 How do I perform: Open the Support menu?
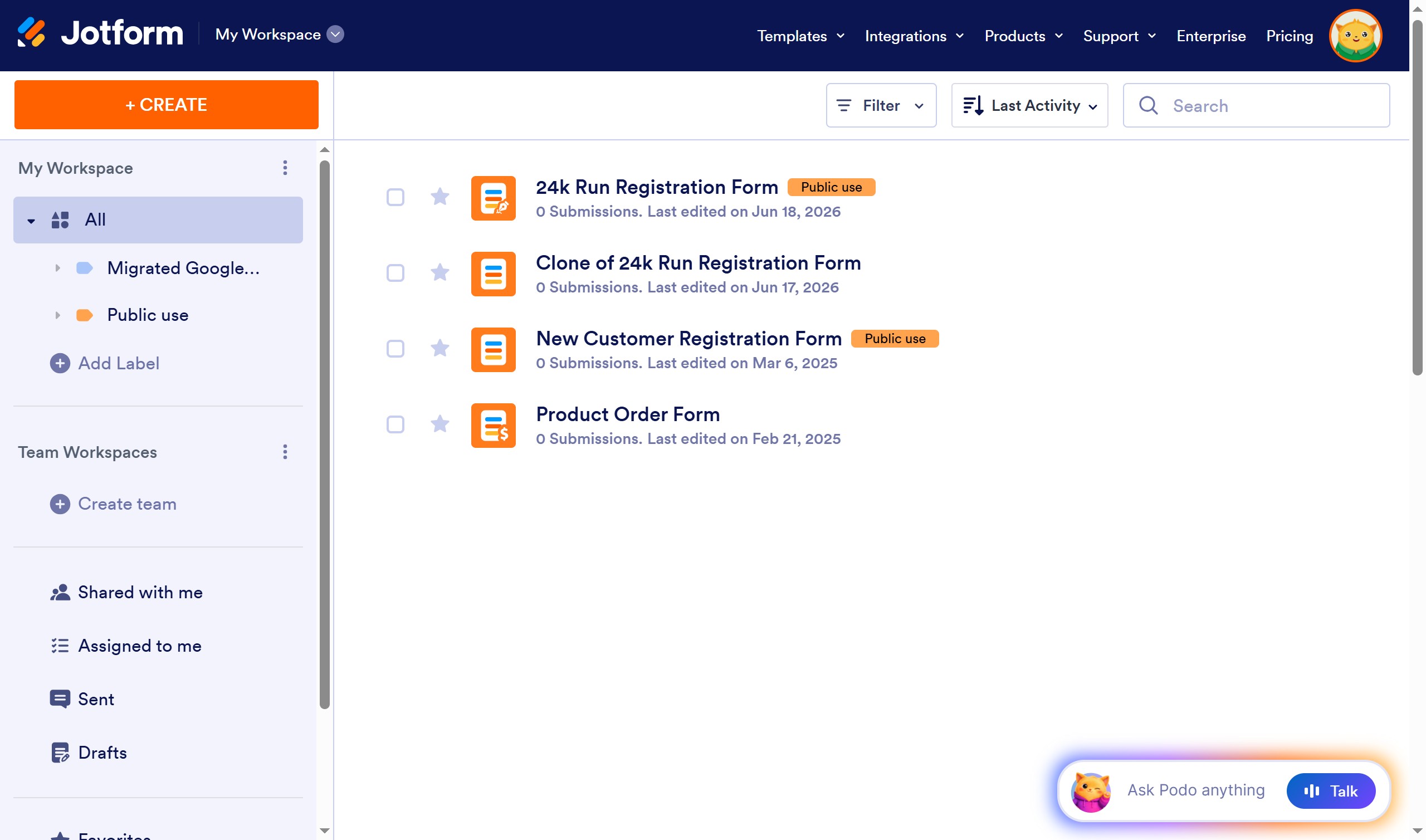[x=1119, y=36]
